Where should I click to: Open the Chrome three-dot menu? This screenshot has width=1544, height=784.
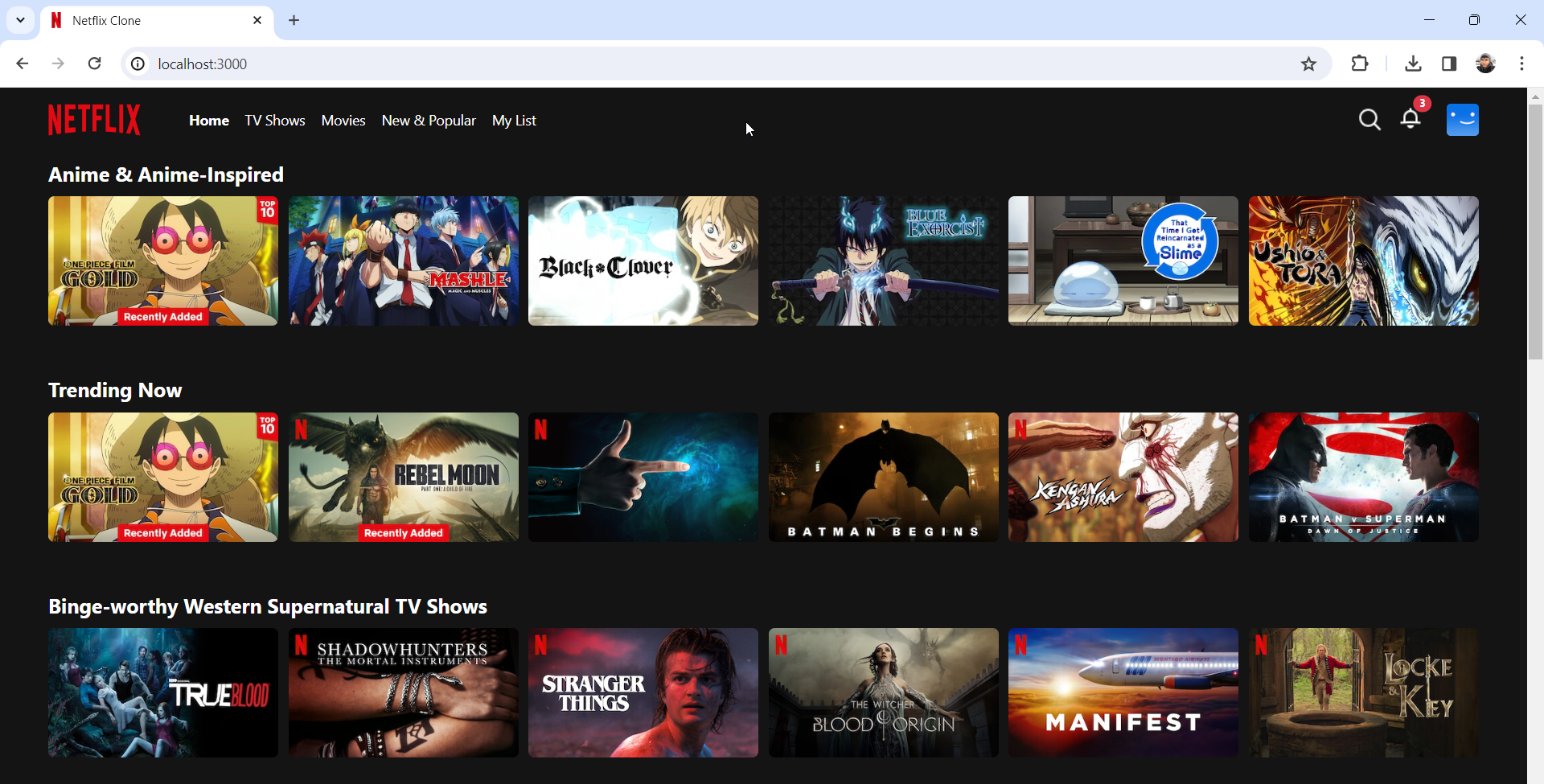(1521, 64)
